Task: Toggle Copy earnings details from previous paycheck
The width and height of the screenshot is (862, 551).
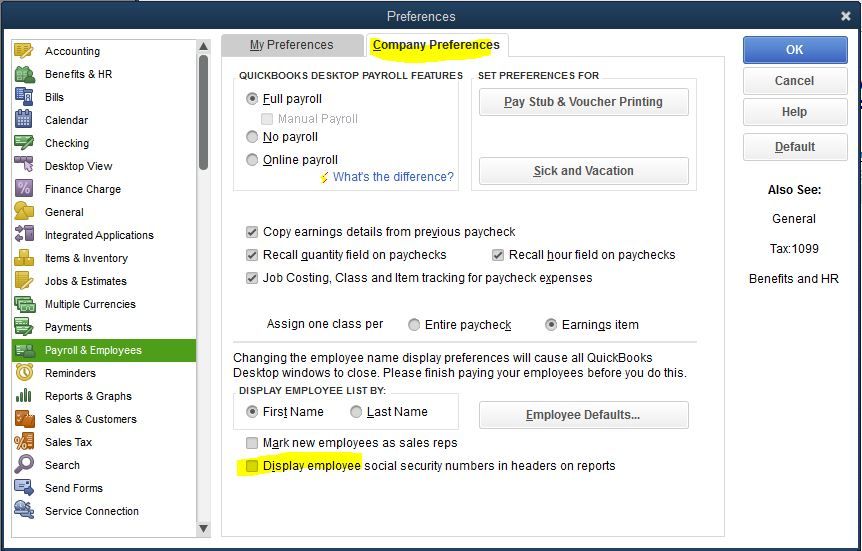Action: click(x=252, y=232)
